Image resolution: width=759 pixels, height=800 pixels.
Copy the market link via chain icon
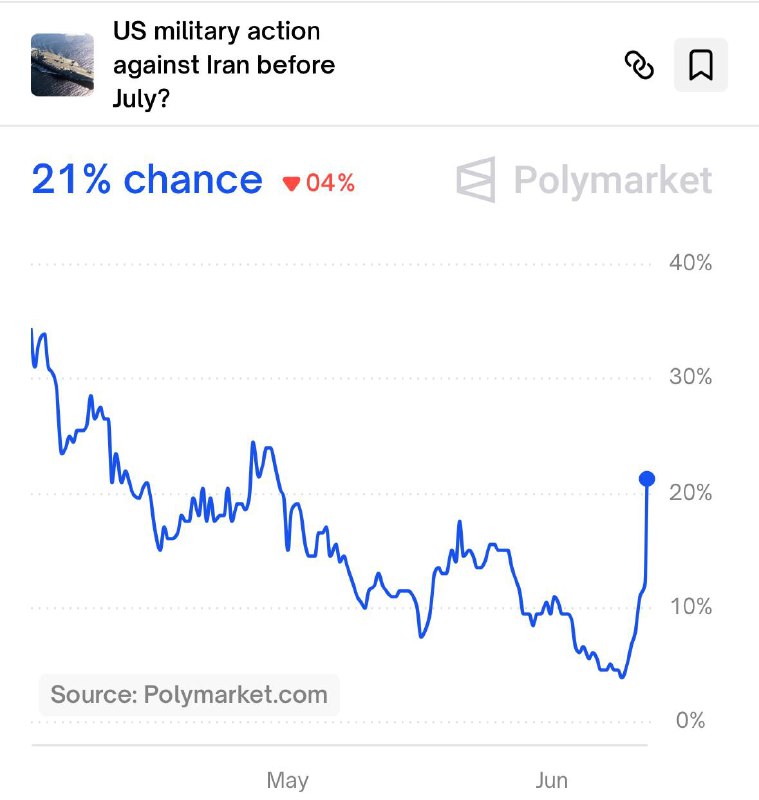click(639, 65)
